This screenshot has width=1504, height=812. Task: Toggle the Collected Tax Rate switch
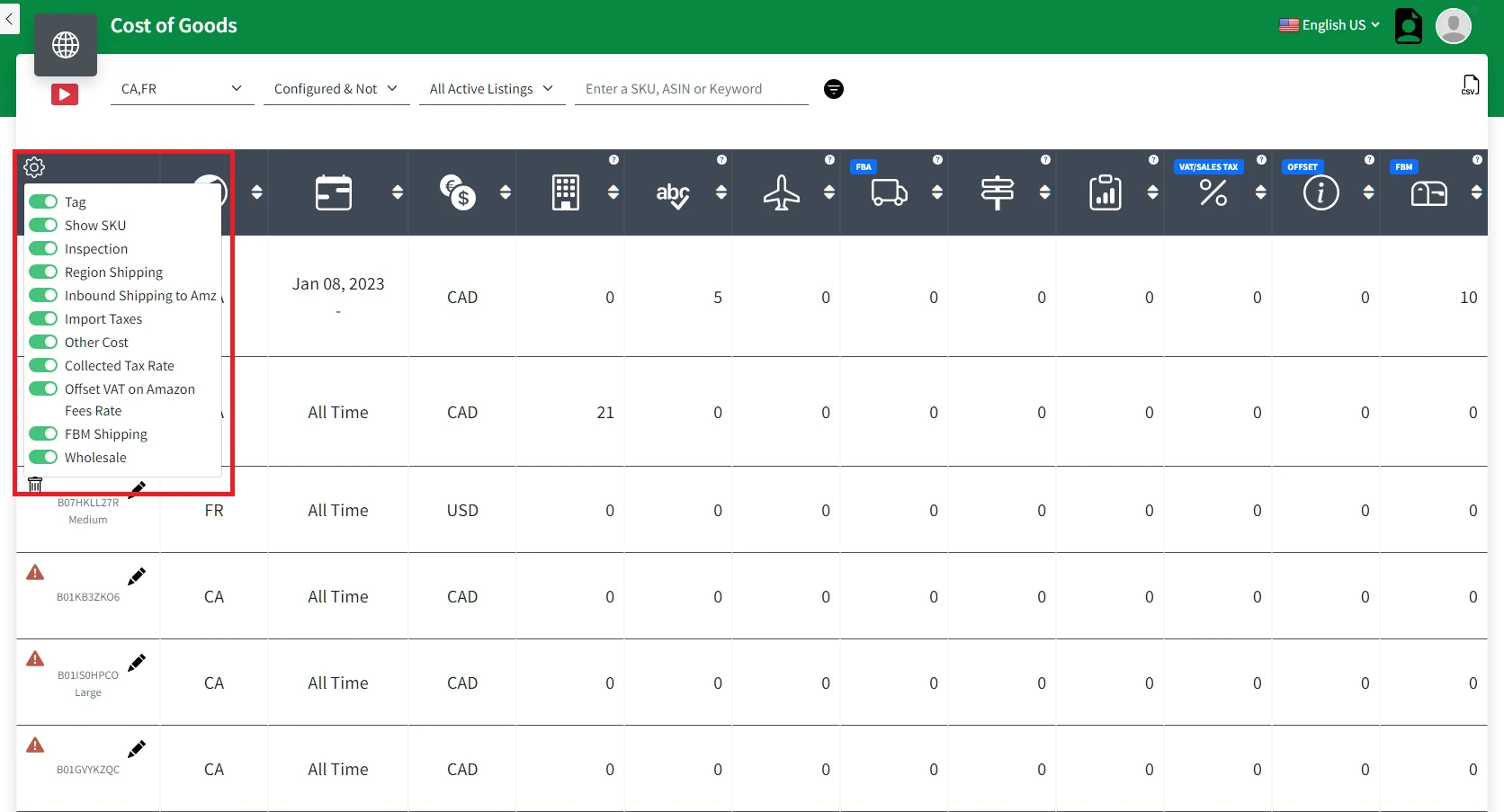tap(43, 365)
